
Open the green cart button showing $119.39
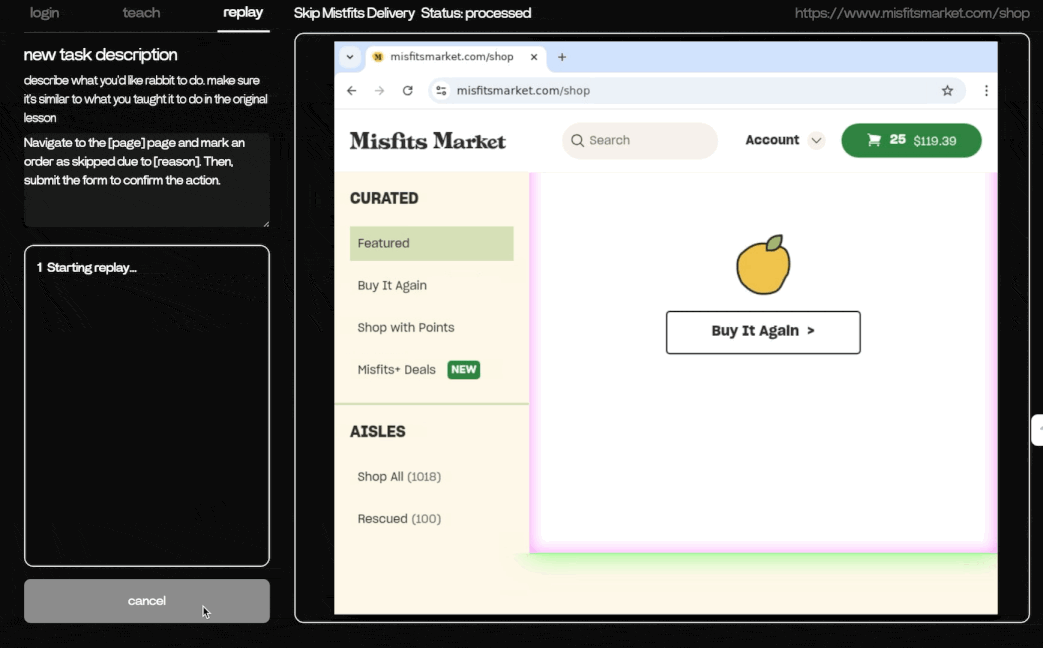(911, 141)
